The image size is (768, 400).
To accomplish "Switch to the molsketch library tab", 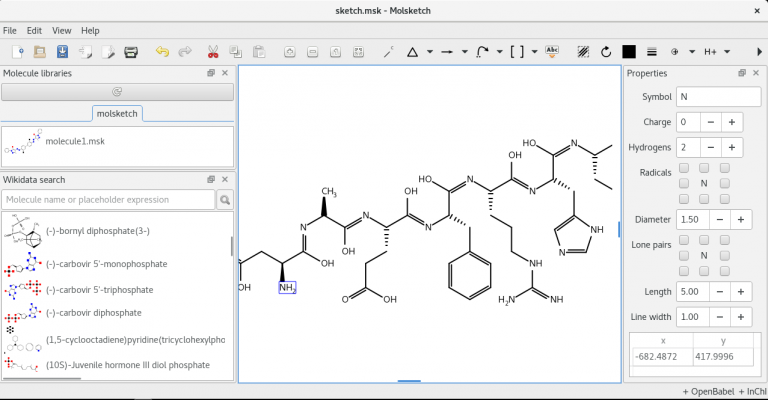I will [117, 113].
